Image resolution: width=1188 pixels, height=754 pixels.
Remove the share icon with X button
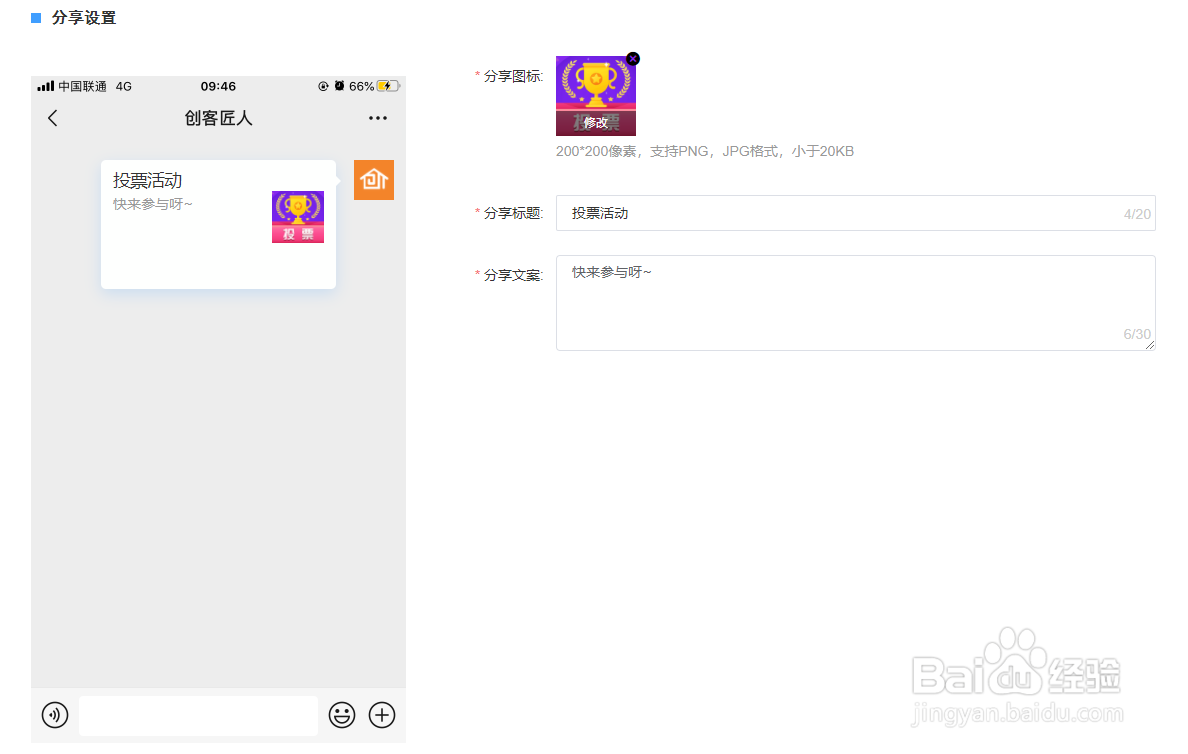click(633, 58)
